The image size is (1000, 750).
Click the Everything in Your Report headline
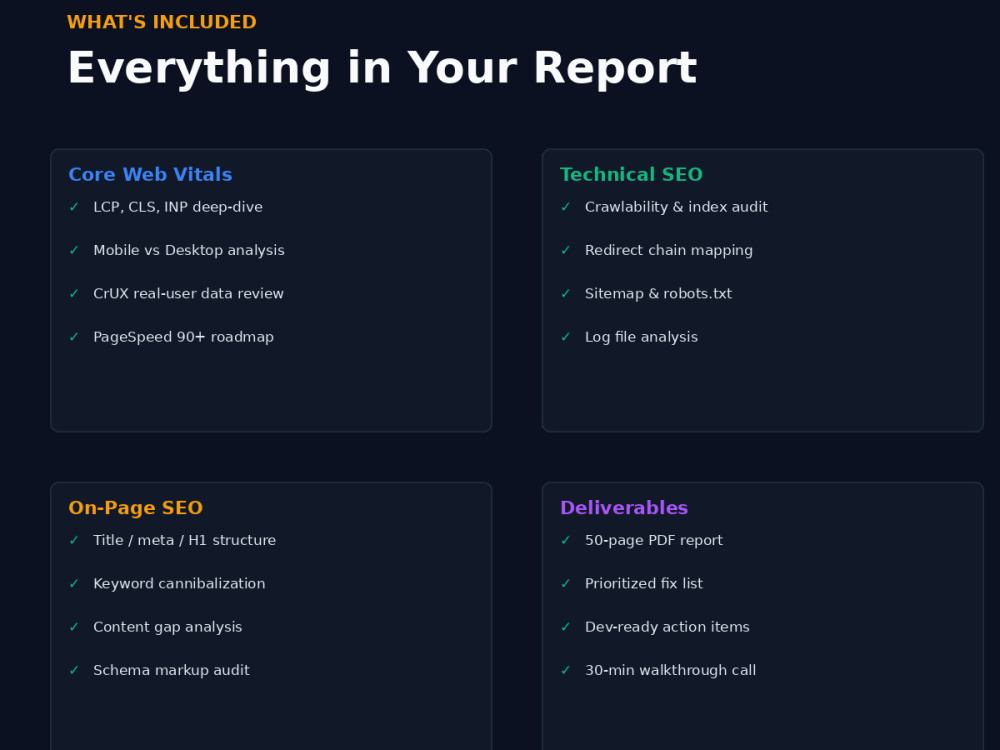click(383, 68)
